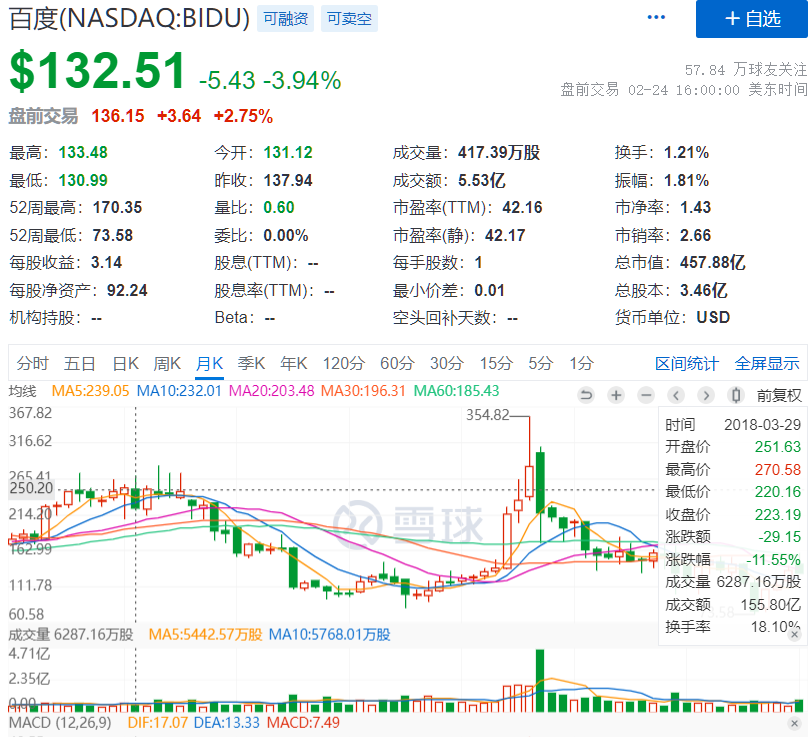This screenshot has width=810, height=737.
Task: Zoom in the K-line chart with plus icon
Action: click(616, 395)
